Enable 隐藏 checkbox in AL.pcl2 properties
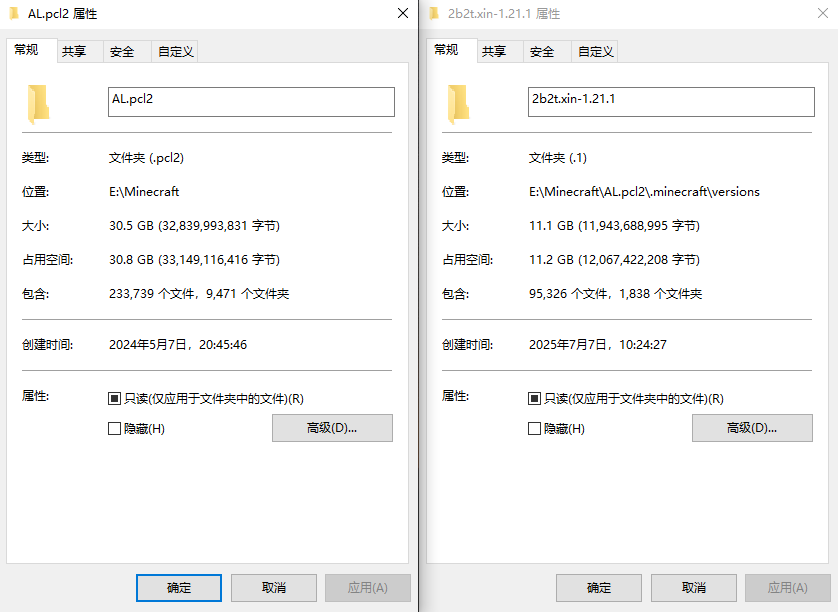The width and height of the screenshot is (838, 612). 114,429
